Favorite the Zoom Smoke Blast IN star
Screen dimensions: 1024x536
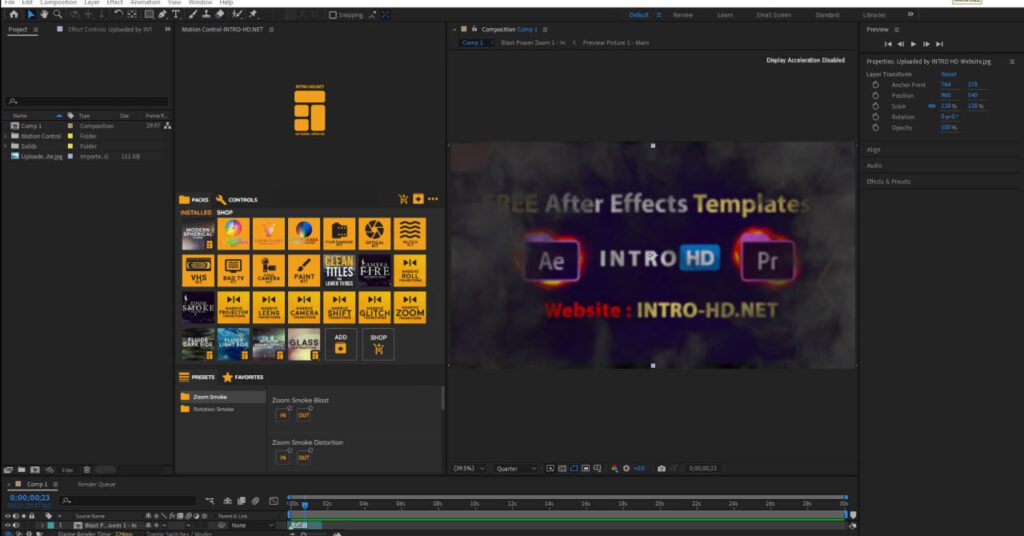pos(289,408)
